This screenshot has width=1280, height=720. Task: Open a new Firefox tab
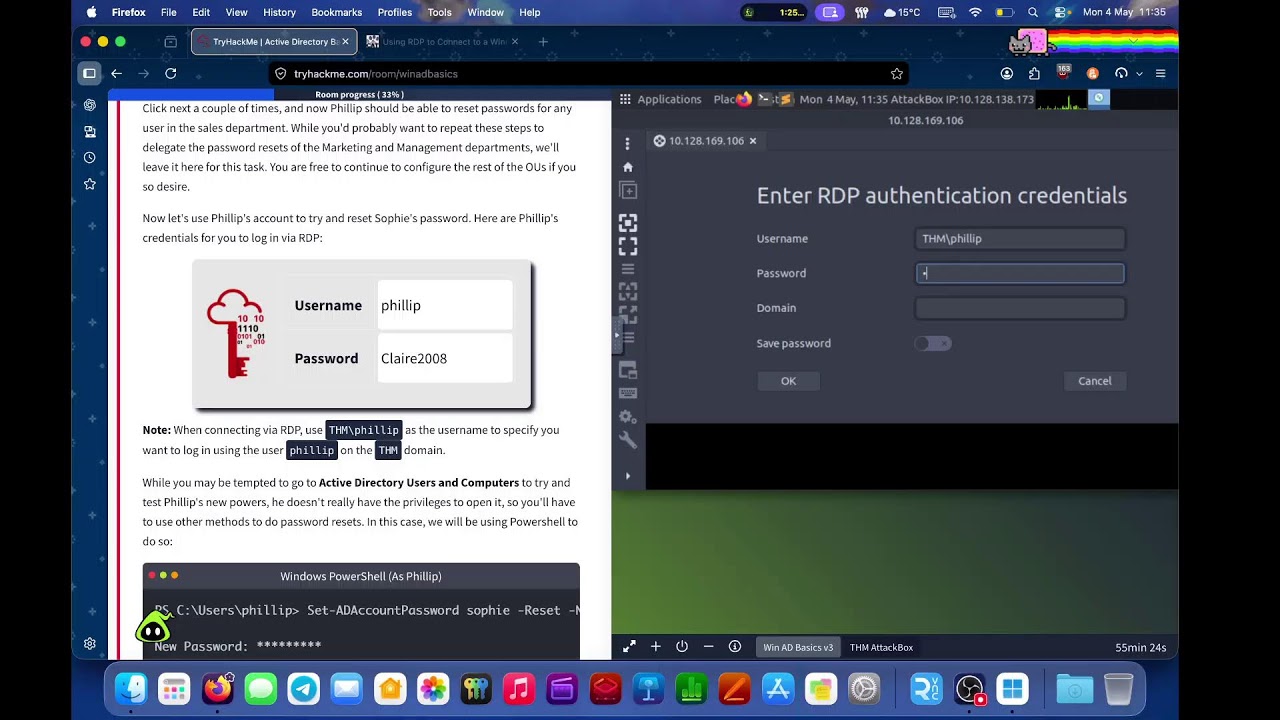(x=543, y=42)
